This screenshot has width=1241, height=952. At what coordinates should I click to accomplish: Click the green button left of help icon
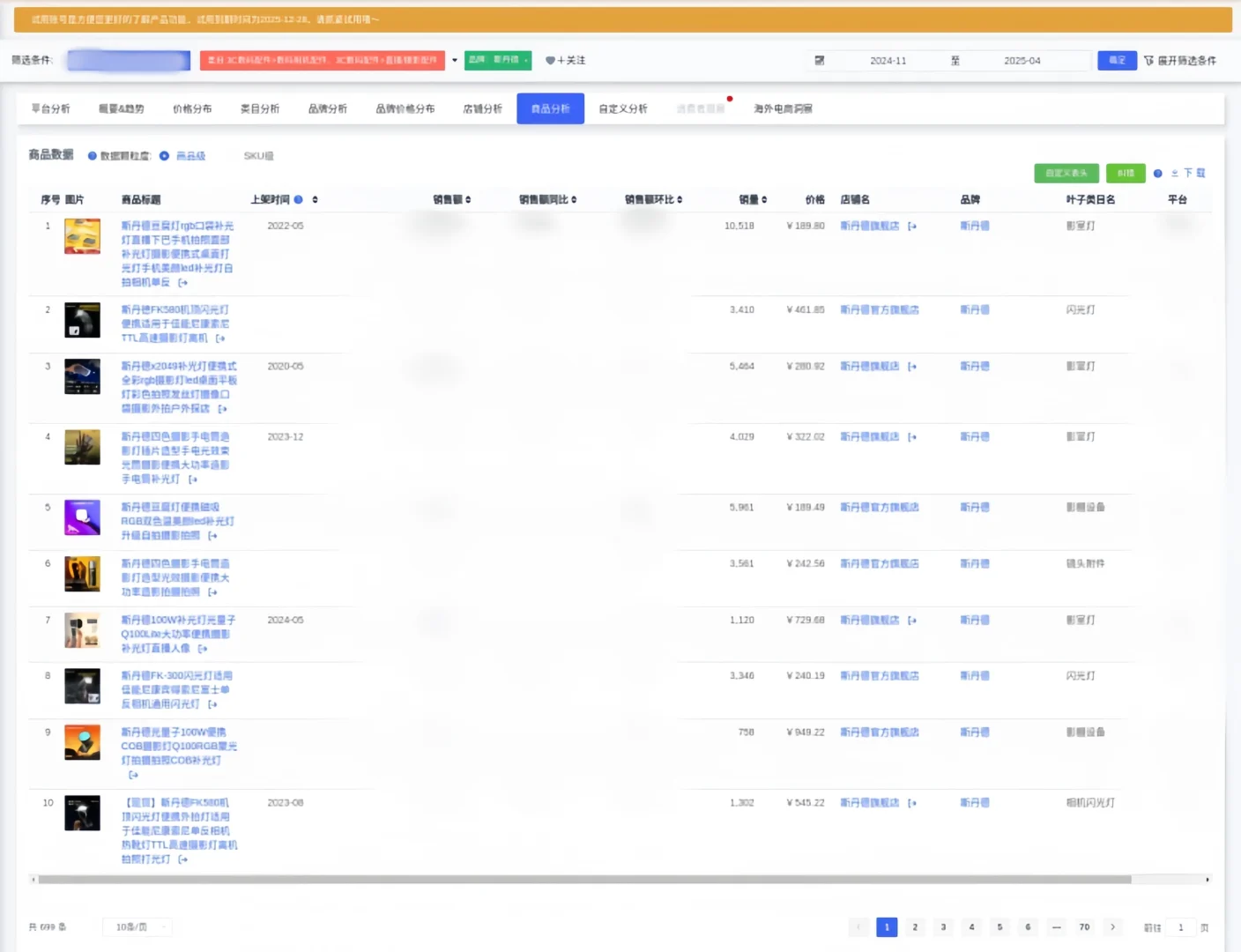click(x=1126, y=173)
